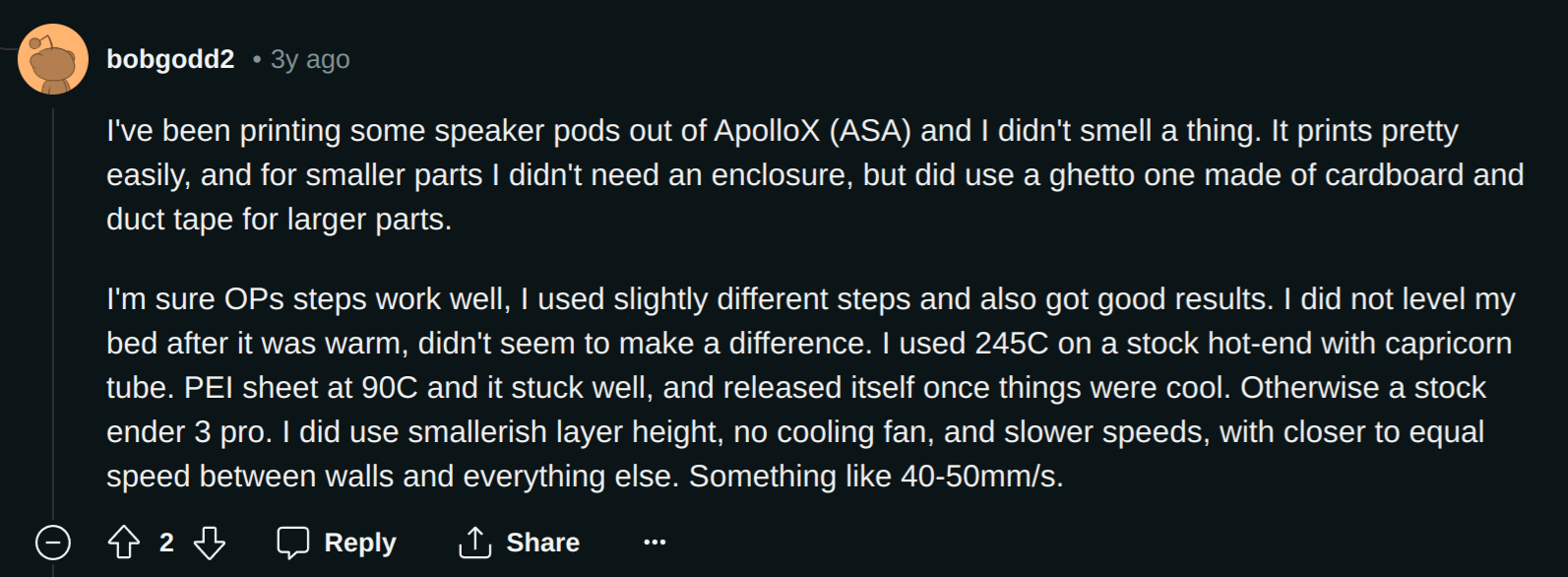This screenshot has width=1568, height=577.
Task: Click the vote count number 2
Action: [166, 543]
